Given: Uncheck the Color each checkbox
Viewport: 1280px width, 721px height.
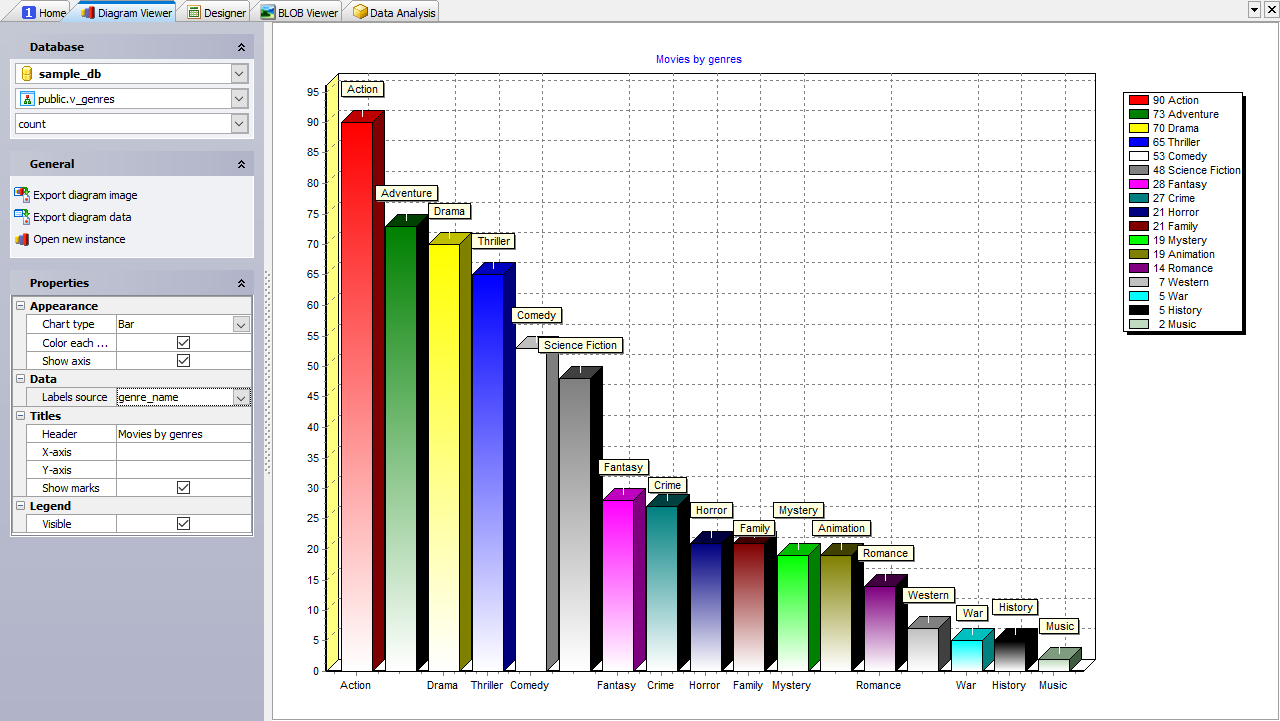Looking at the screenshot, I should (183, 343).
